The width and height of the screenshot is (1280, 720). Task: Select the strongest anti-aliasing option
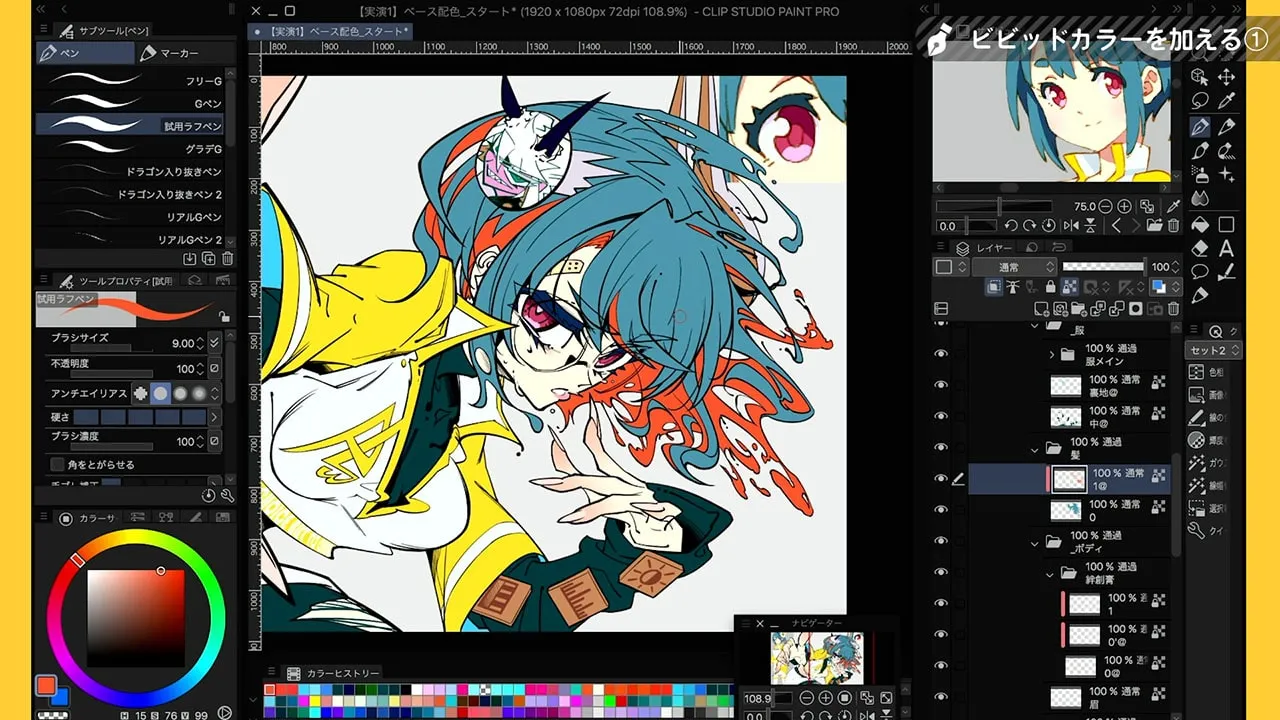199,393
